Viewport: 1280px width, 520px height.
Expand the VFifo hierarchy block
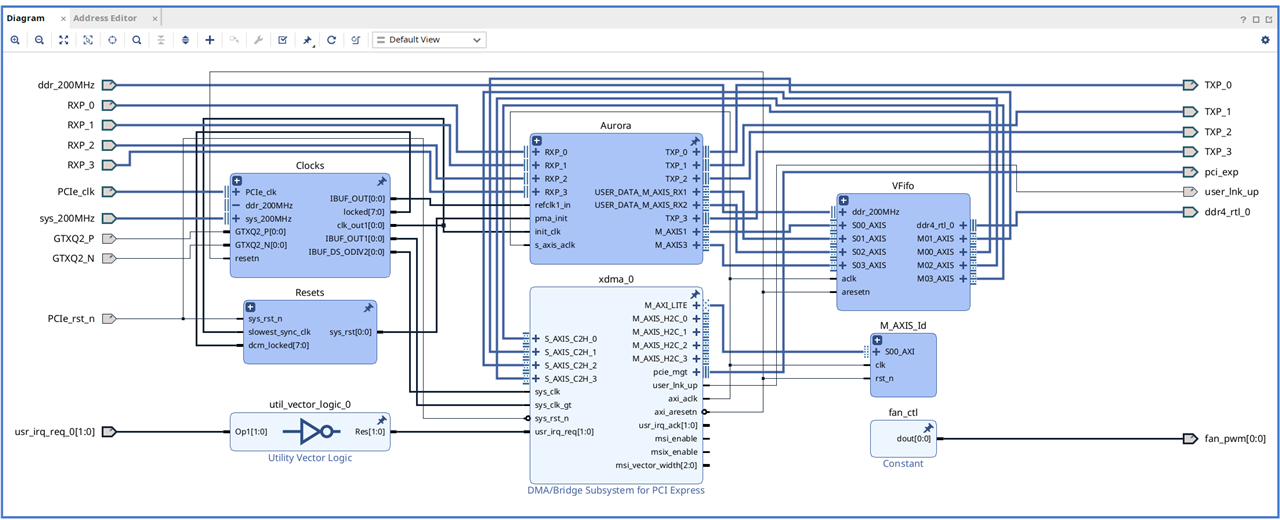click(x=844, y=200)
